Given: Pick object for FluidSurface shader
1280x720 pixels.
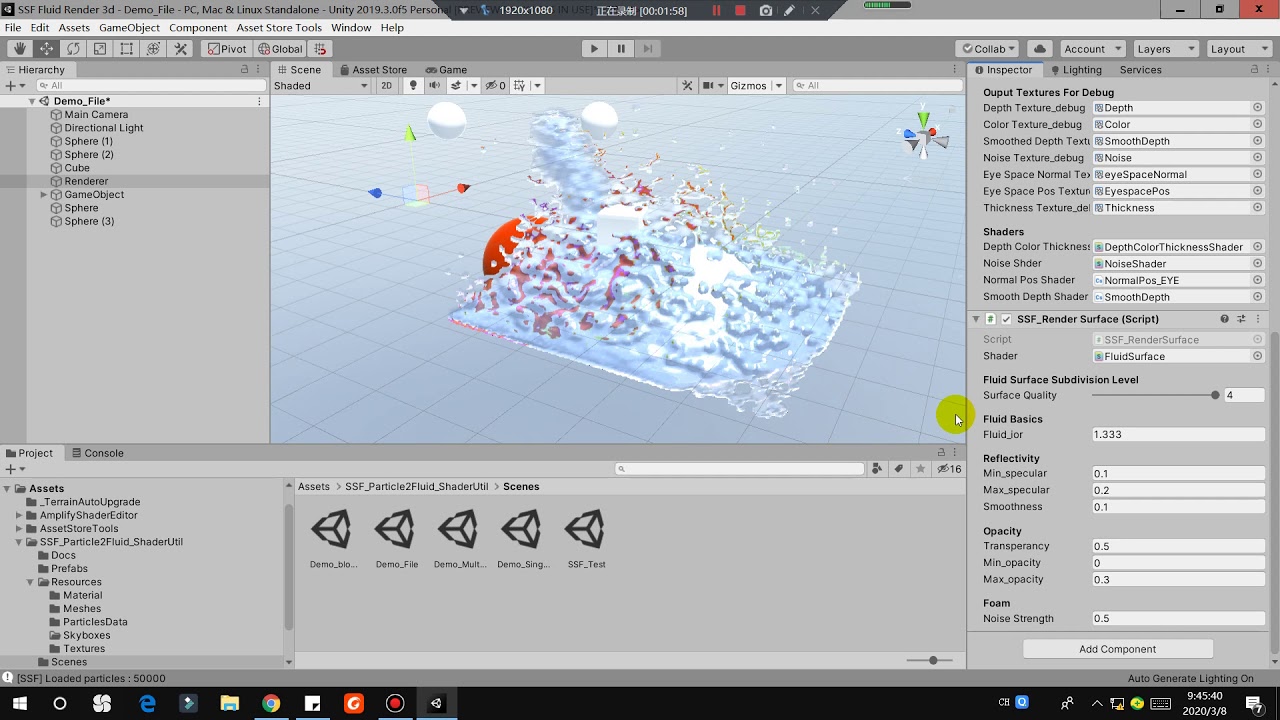Looking at the screenshot, I should point(1258,356).
